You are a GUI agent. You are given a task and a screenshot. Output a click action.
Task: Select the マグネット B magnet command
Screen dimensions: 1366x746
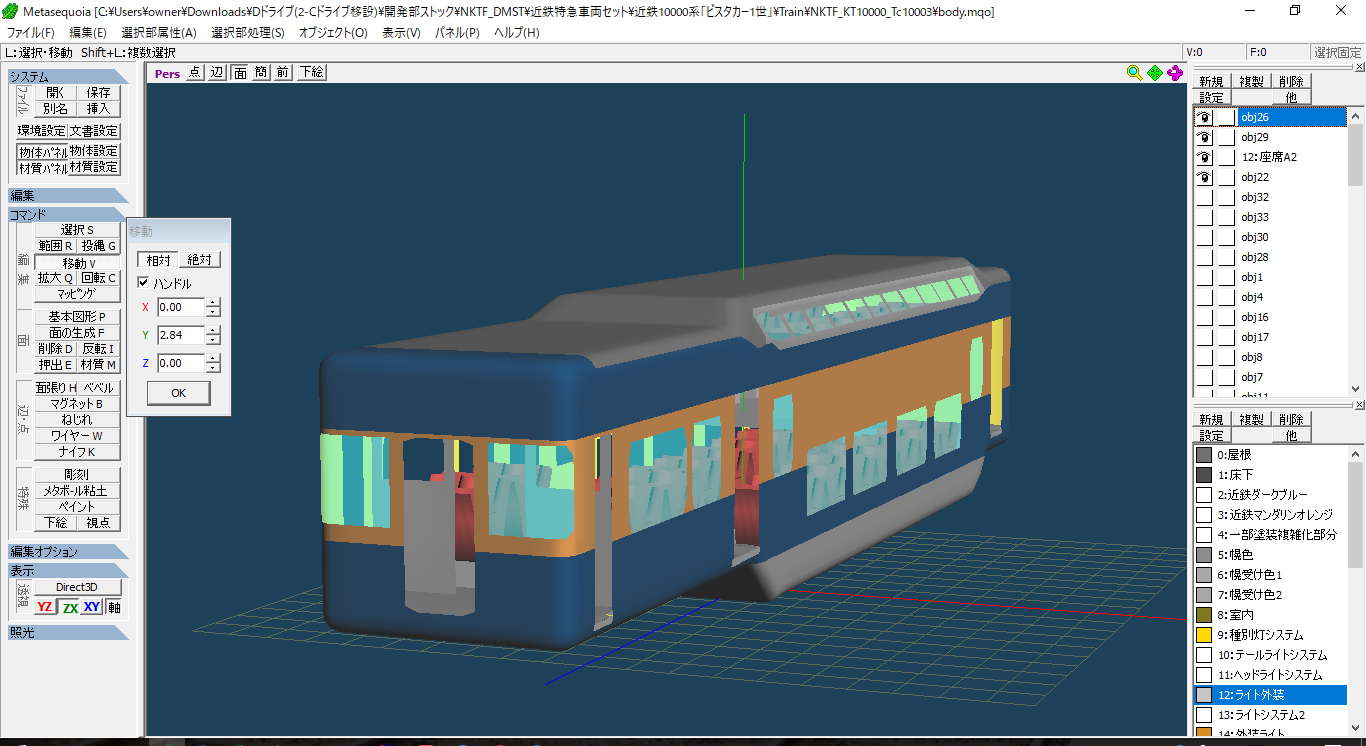[77, 404]
